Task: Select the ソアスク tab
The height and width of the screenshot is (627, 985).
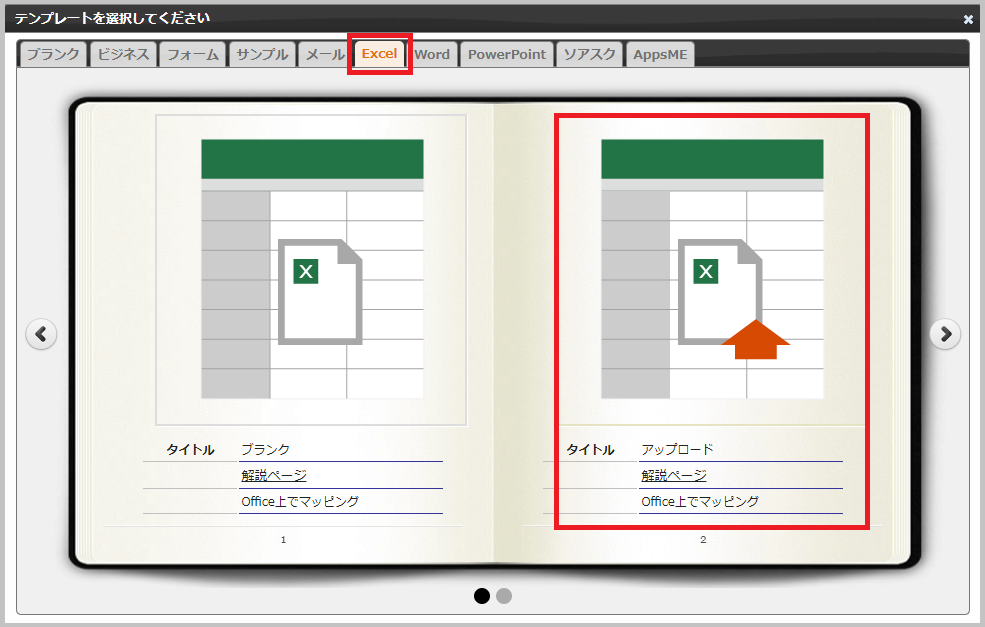Action: click(x=589, y=54)
